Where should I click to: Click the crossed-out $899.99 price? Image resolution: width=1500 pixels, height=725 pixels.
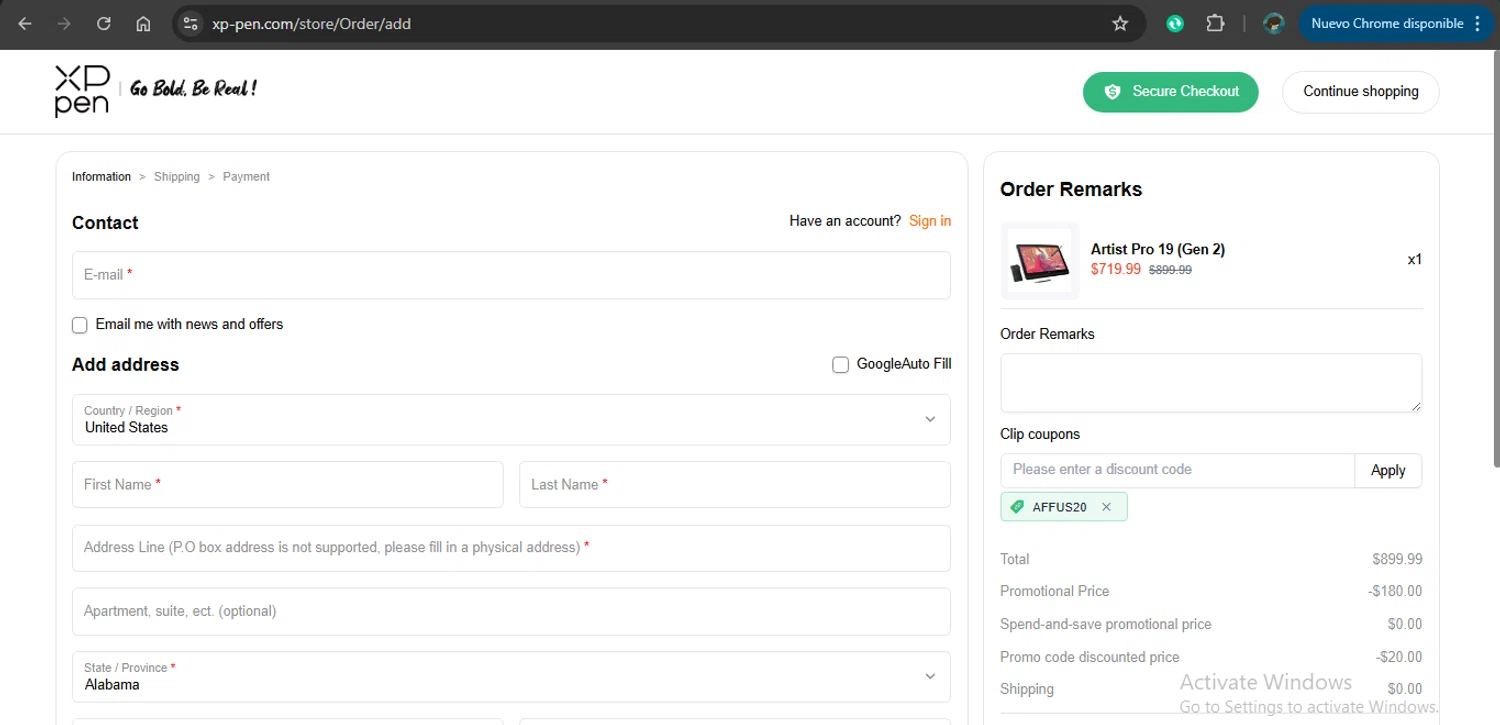(1170, 270)
